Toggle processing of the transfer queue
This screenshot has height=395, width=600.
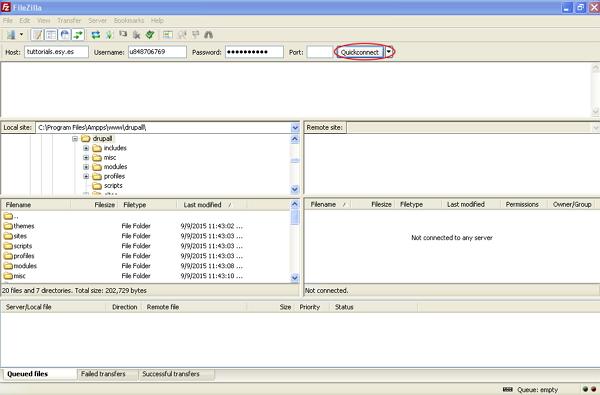coord(109,35)
